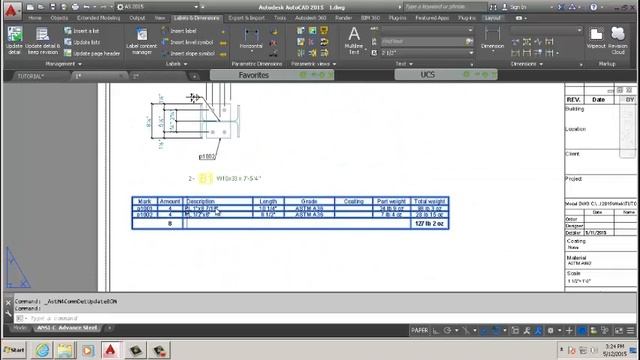The image size is (640, 360).
Task: Toggle ortho mode in status bar
Action: pyautogui.click(x=436, y=331)
